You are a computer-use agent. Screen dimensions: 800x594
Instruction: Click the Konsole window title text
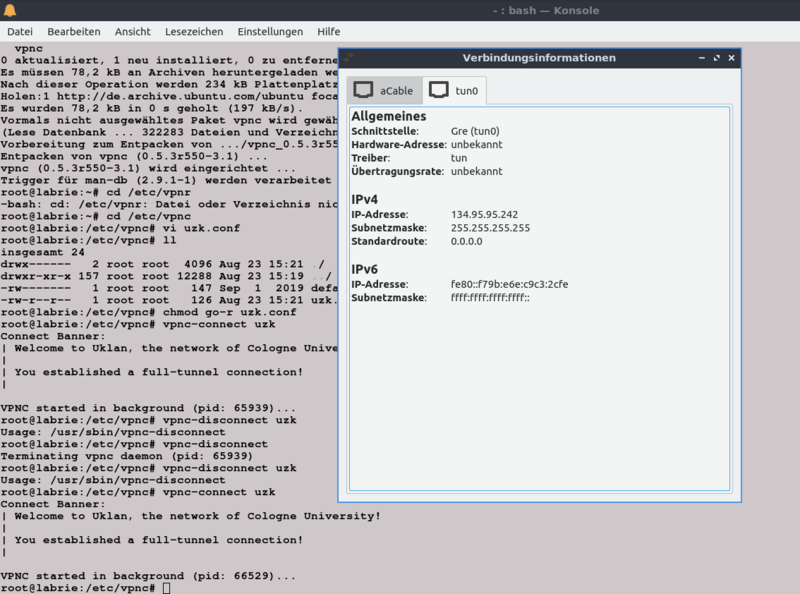point(546,10)
